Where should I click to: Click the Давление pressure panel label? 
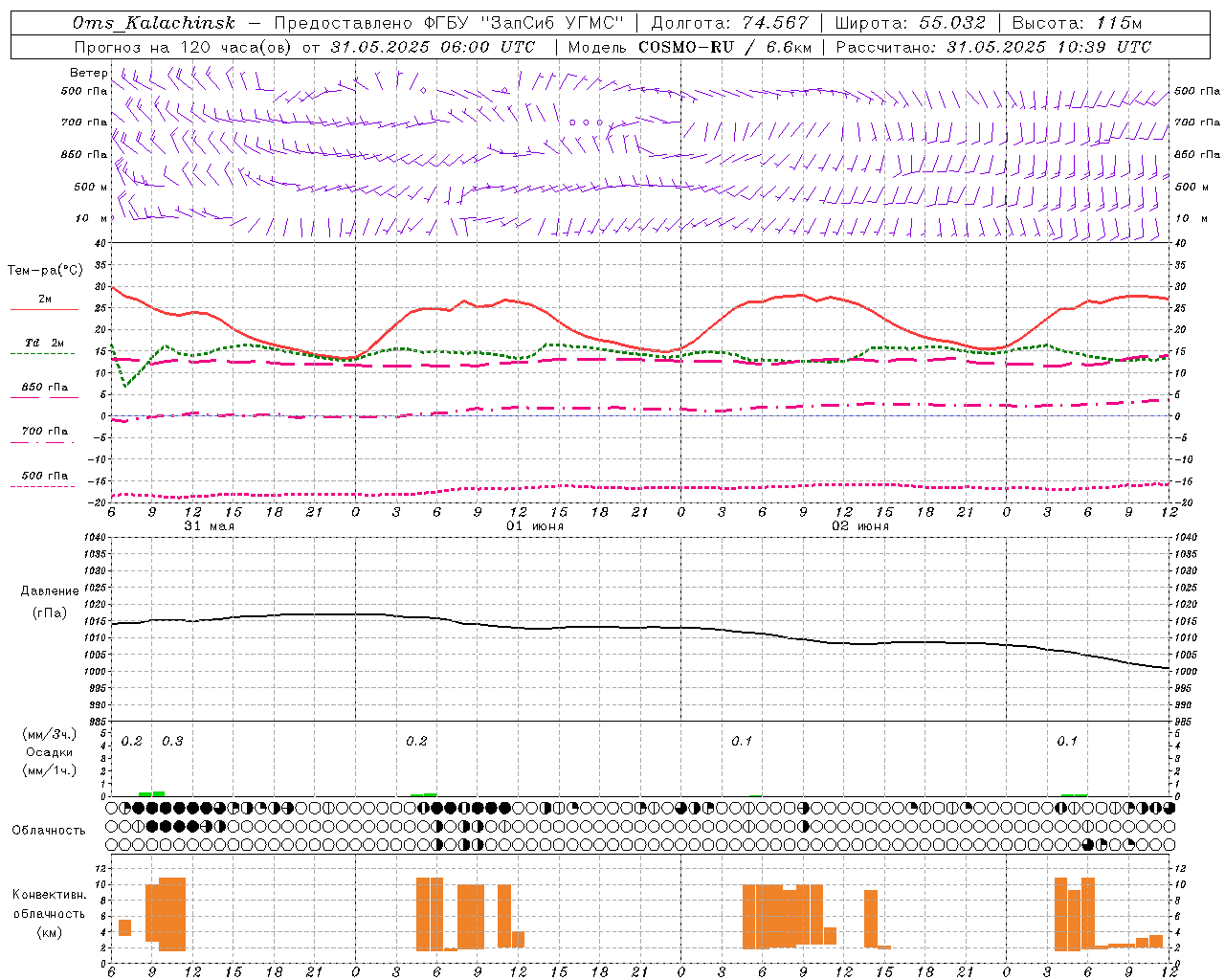click(49, 591)
